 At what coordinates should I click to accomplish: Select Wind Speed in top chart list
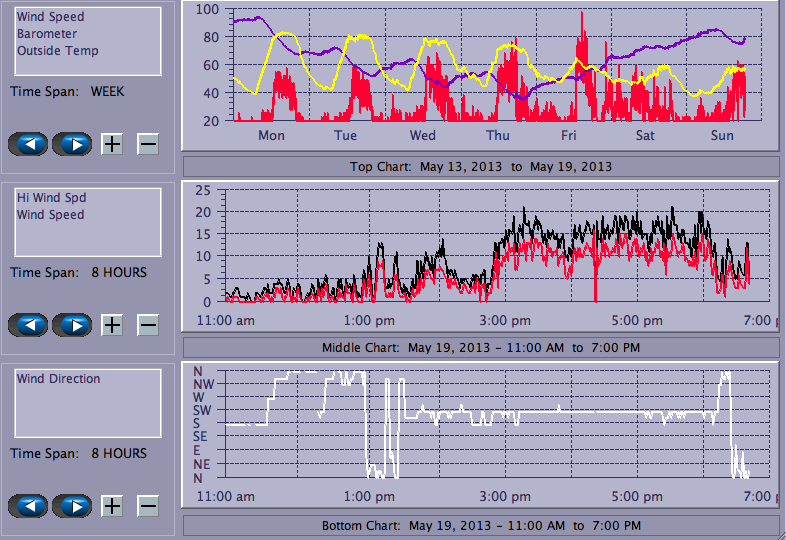tap(50, 17)
